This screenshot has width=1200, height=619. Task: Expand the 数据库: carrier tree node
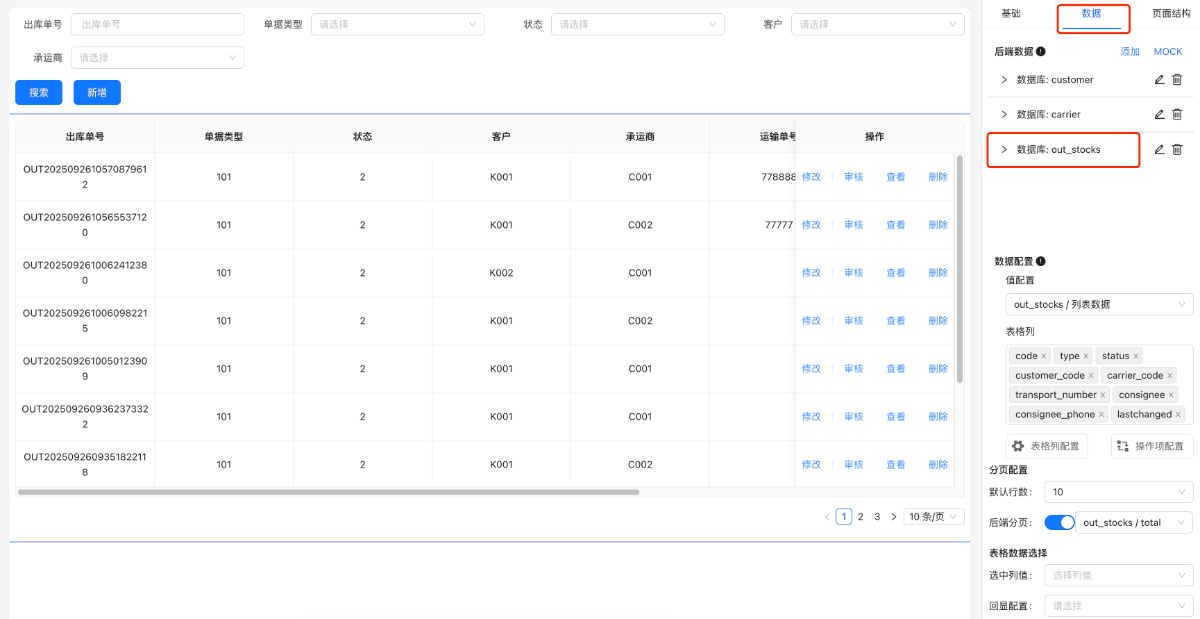point(1004,115)
